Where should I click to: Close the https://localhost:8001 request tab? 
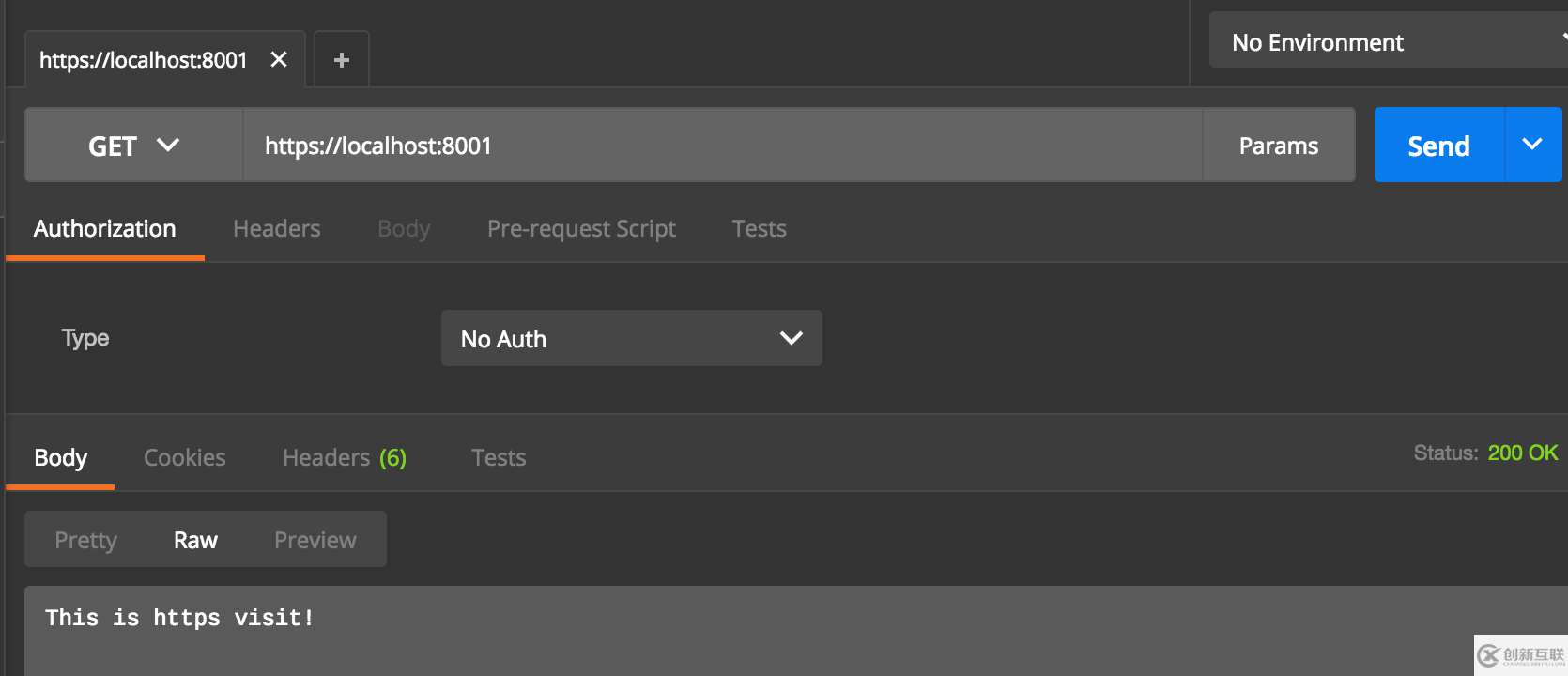point(279,60)
